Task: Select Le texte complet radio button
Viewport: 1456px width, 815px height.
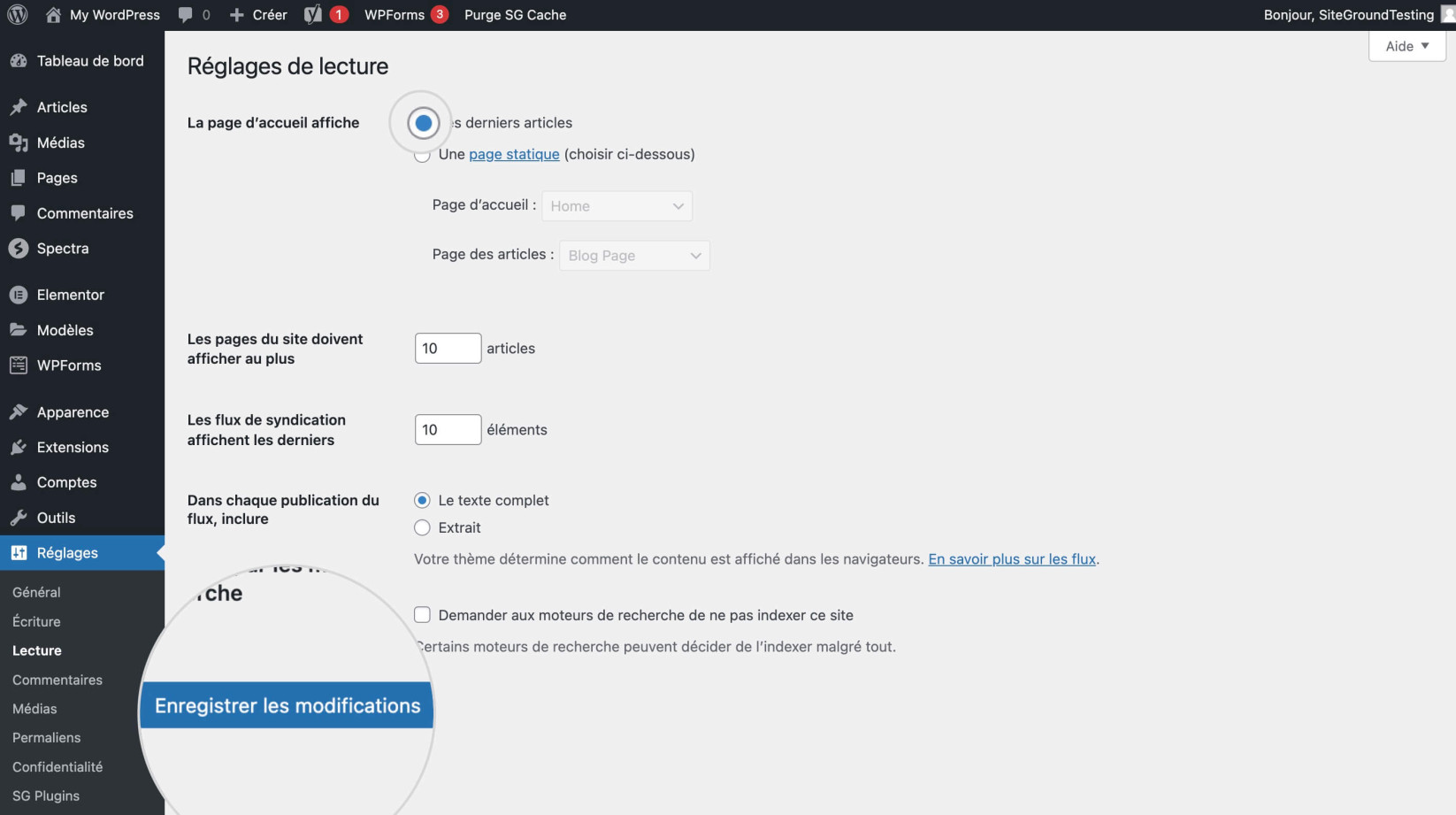Action: [x=423, y=501]
